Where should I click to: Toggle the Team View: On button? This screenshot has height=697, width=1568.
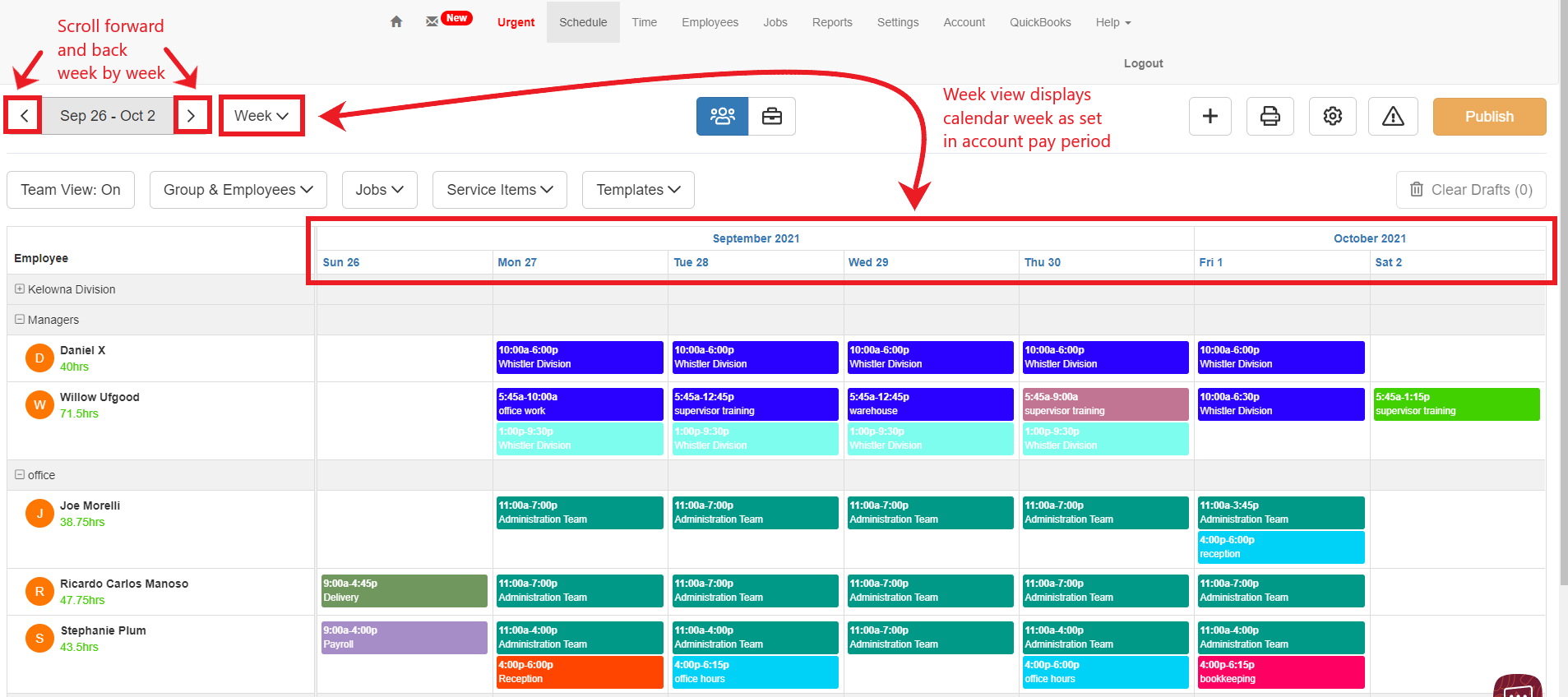tap(71, 190)
